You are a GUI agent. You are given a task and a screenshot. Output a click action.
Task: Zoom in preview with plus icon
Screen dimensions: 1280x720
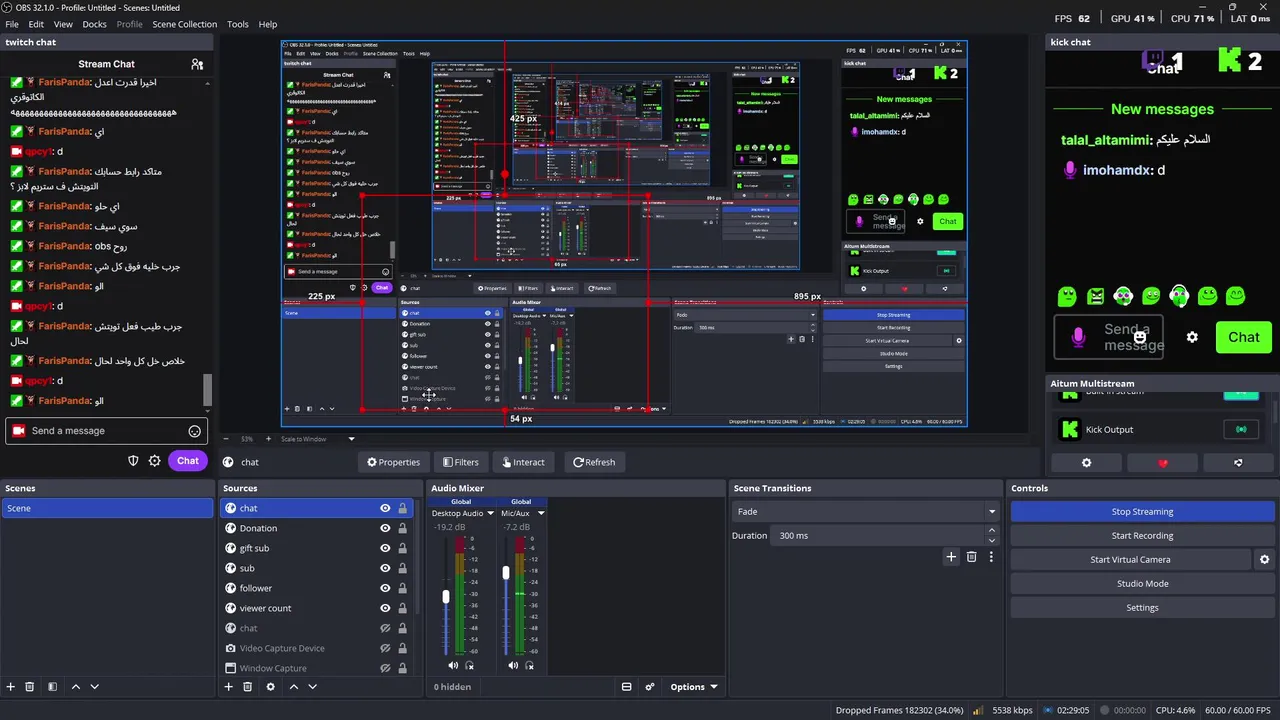pyautogui.click(x=266, y=439)
